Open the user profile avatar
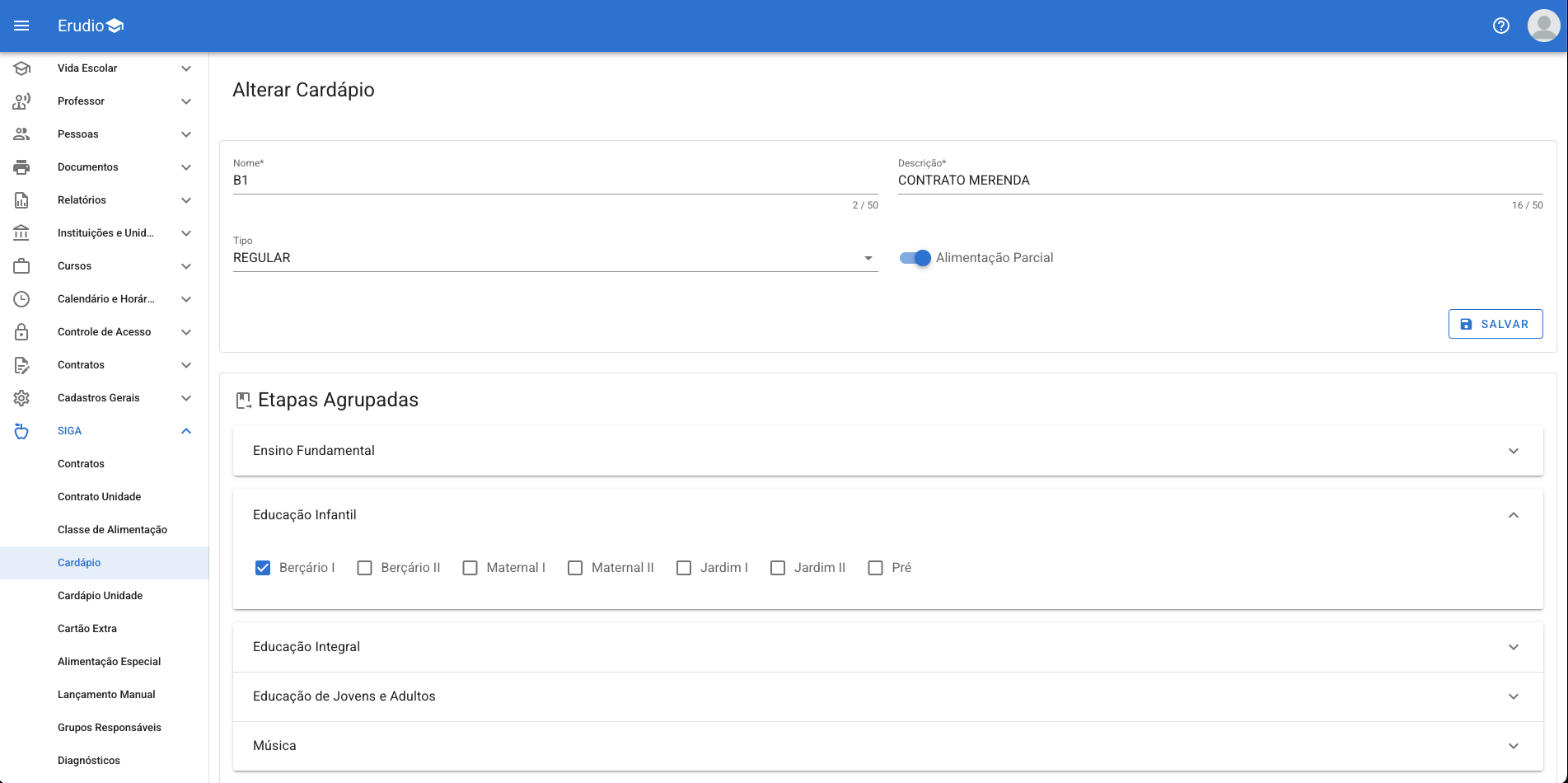 pyautogui.click(x=1542, y=26)
